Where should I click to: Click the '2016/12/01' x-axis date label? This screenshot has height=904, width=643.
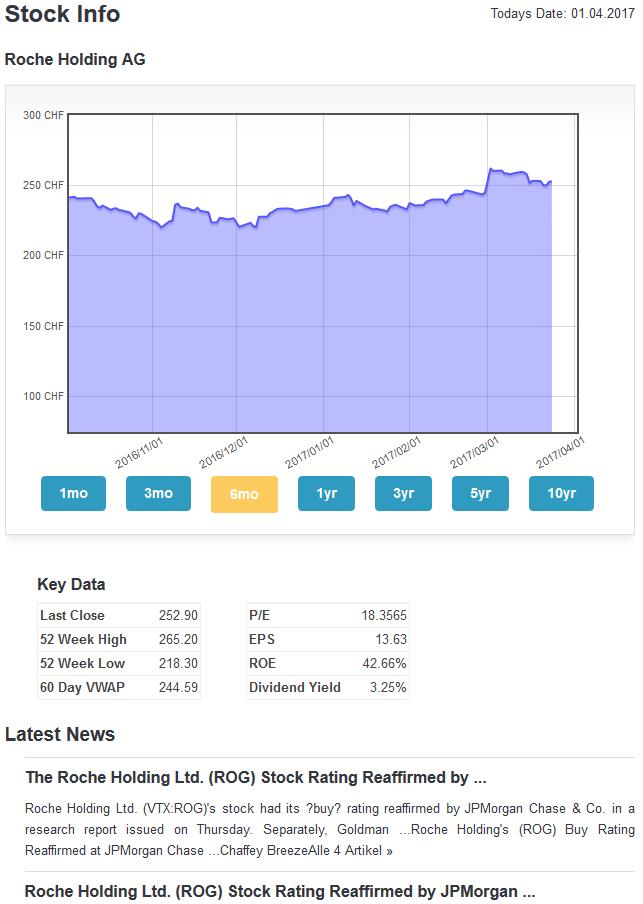coord(224,453)
